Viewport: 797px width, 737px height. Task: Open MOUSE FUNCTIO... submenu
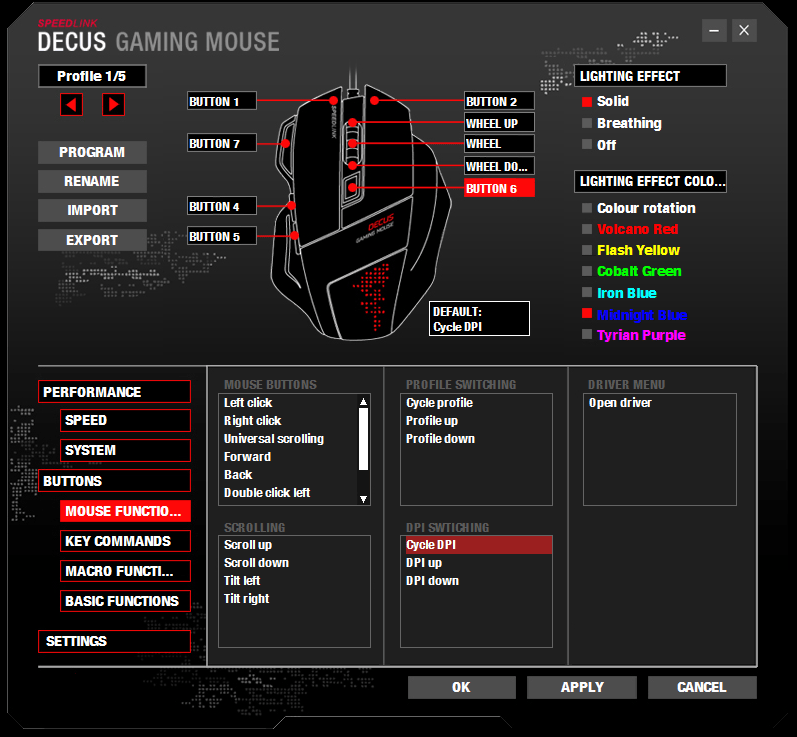pos(125,511)
